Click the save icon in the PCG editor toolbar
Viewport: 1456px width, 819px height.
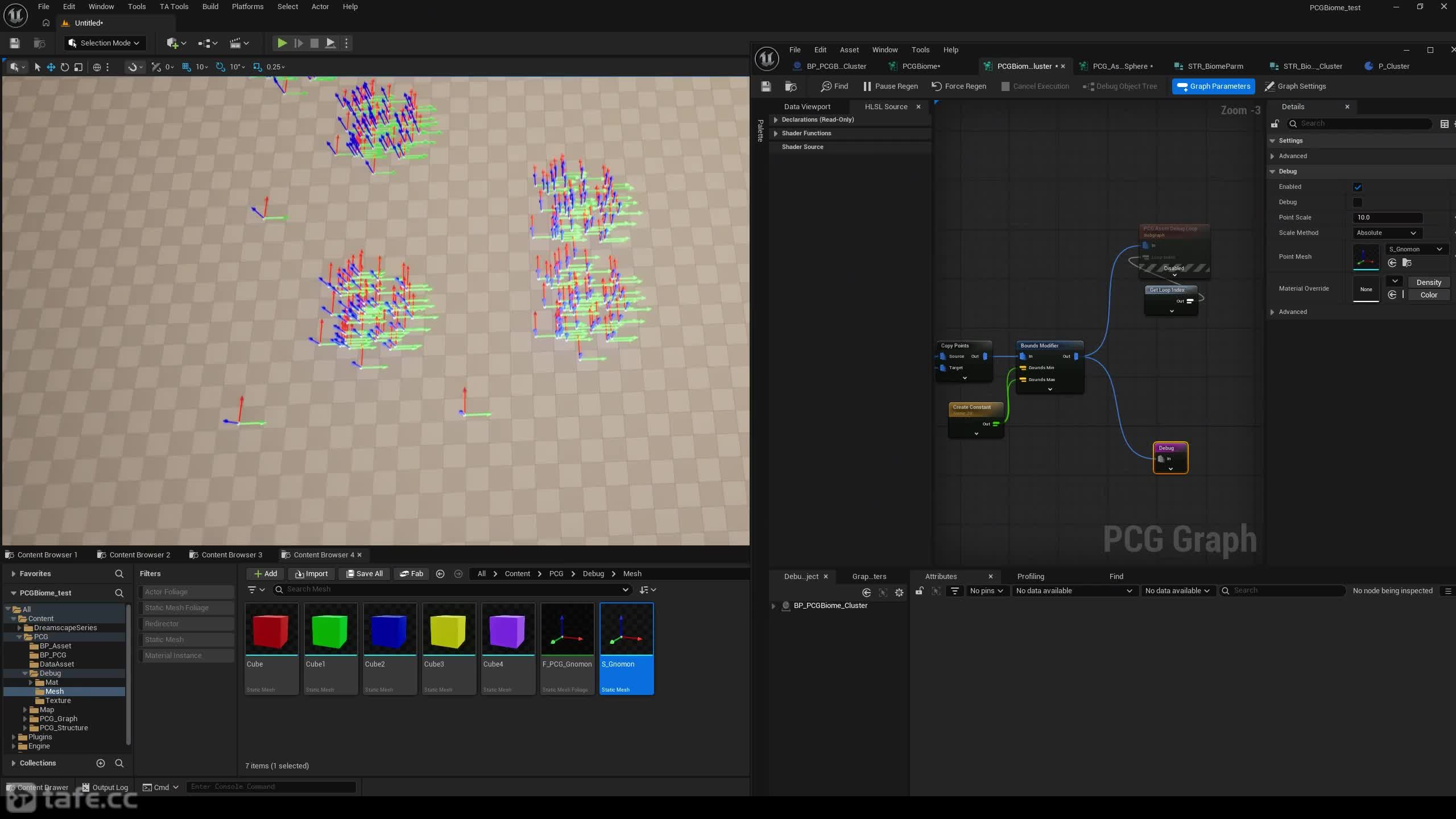click(766, 86)
